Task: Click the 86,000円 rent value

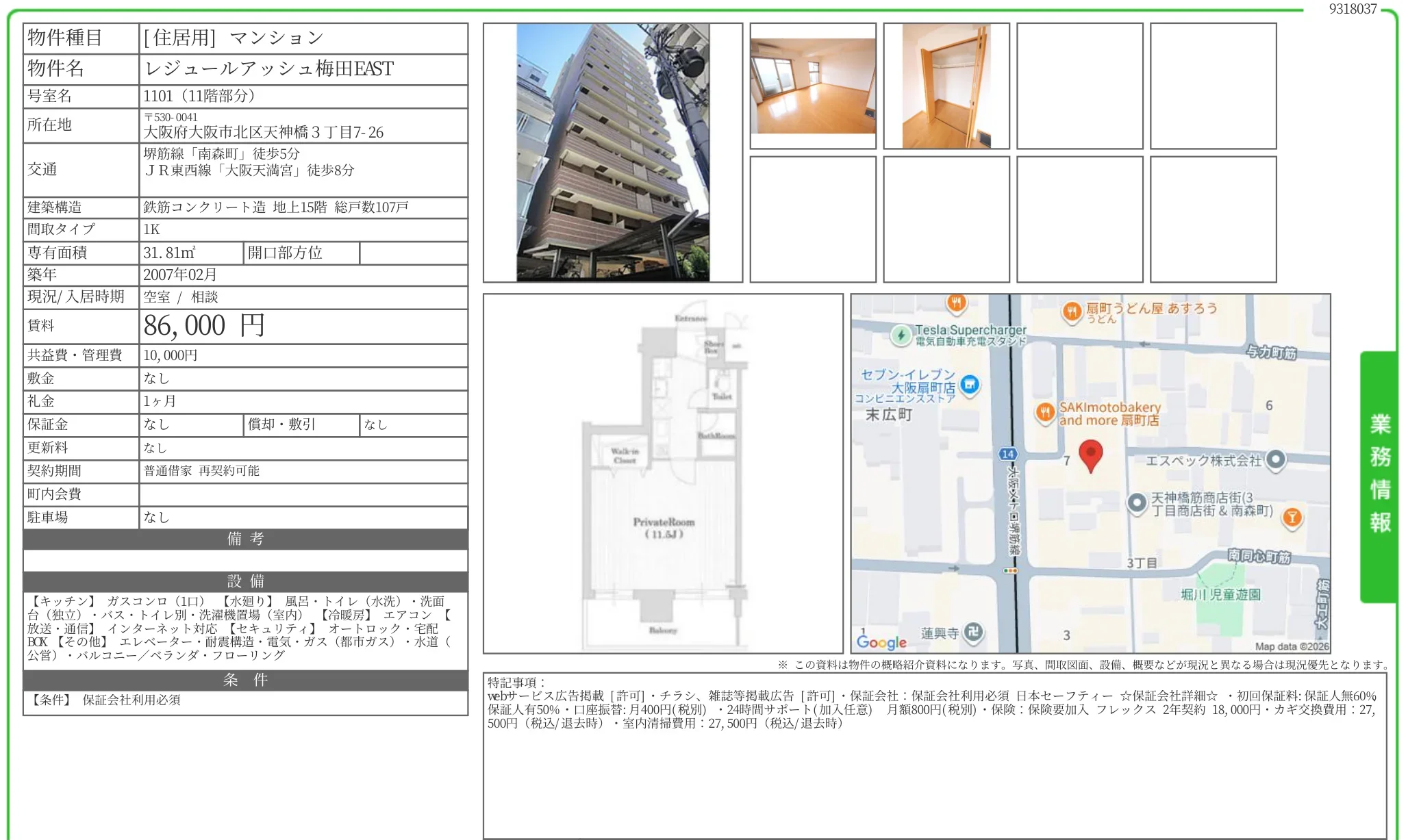Action: pyautogui.click(x=204, y=326)
